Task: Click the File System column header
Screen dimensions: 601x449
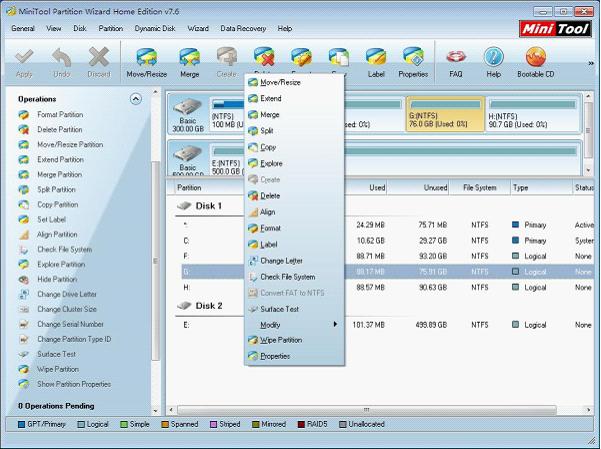Action: (479, 187)
